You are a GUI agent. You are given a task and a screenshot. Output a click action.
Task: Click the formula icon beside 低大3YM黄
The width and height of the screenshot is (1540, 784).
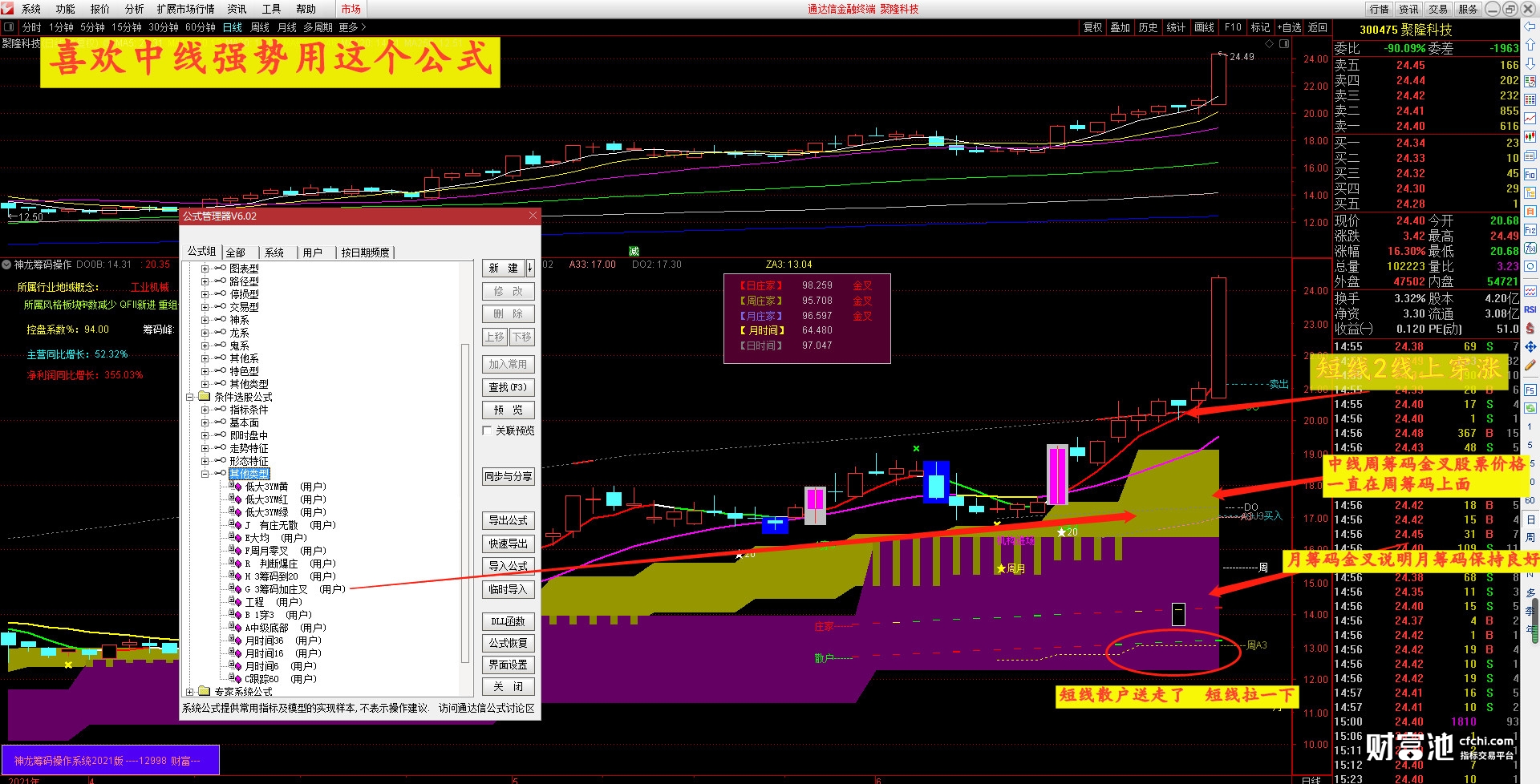(x=235, y=487)
